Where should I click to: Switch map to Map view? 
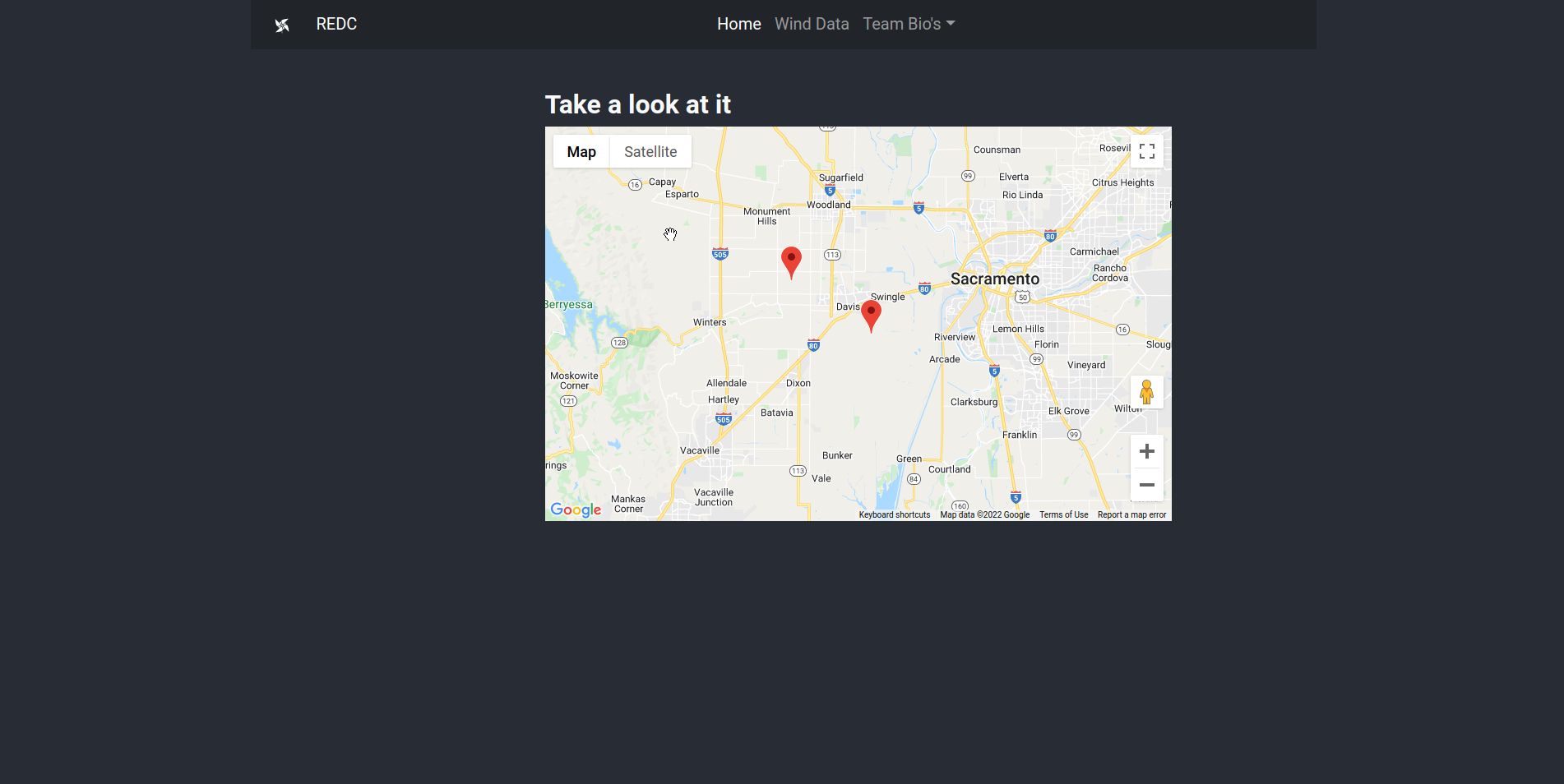point(581,152)
